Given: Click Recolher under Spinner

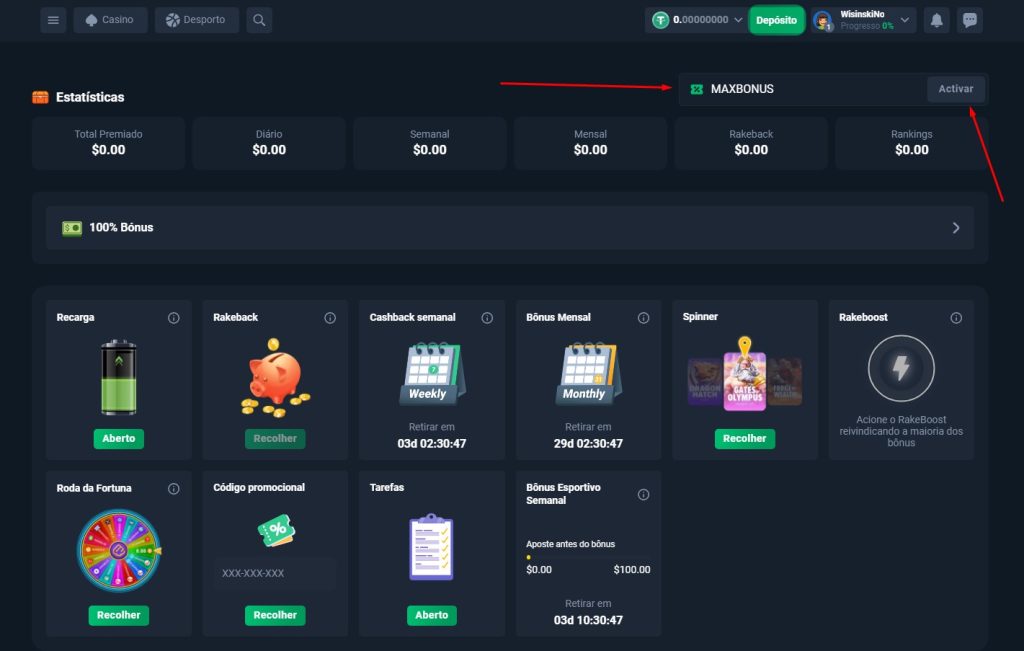Looking at the screenshot, I should [x=744, y=439].
